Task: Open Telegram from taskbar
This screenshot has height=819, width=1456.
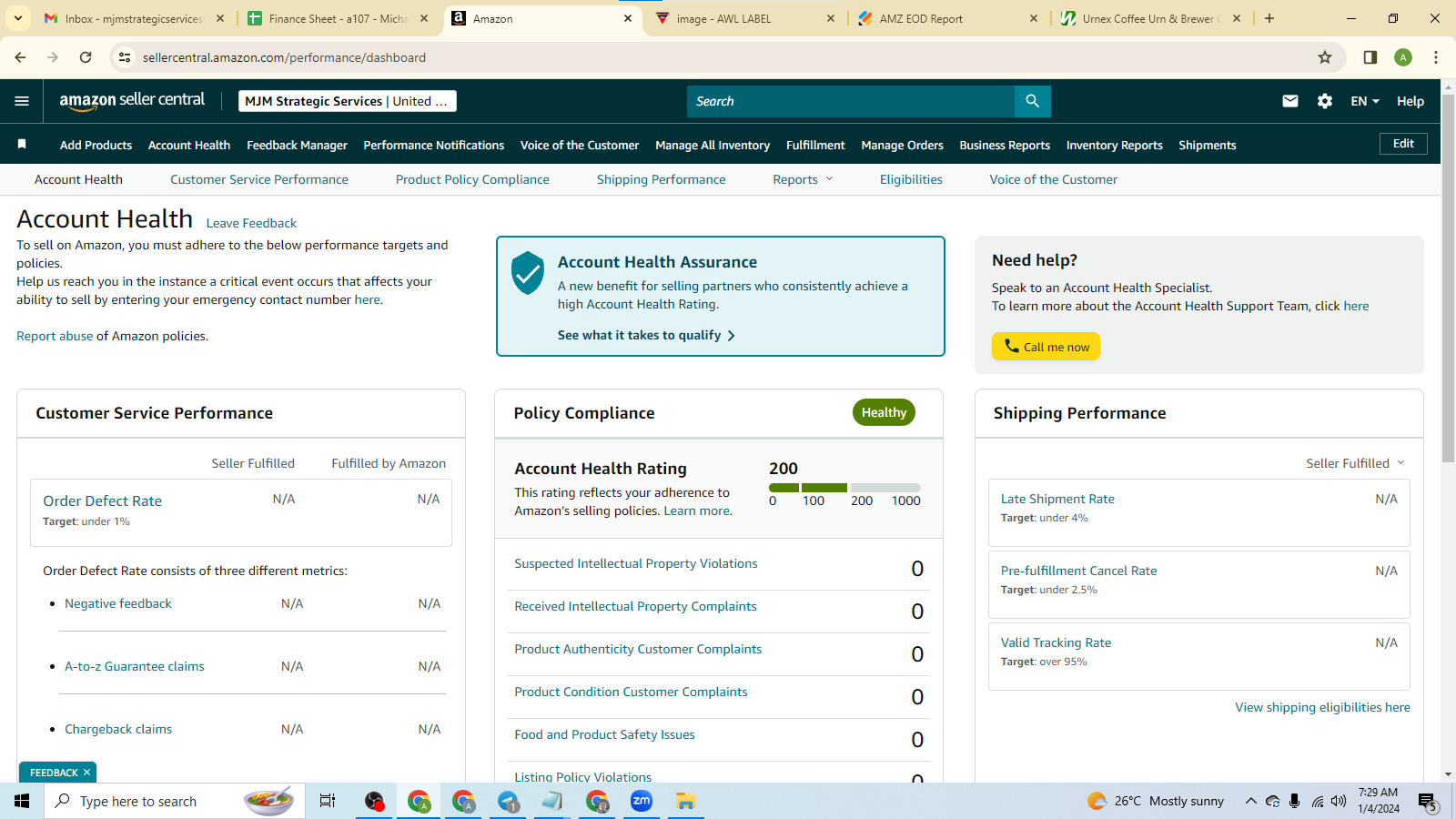Action: pyautogui.click(x=508, y=801)
